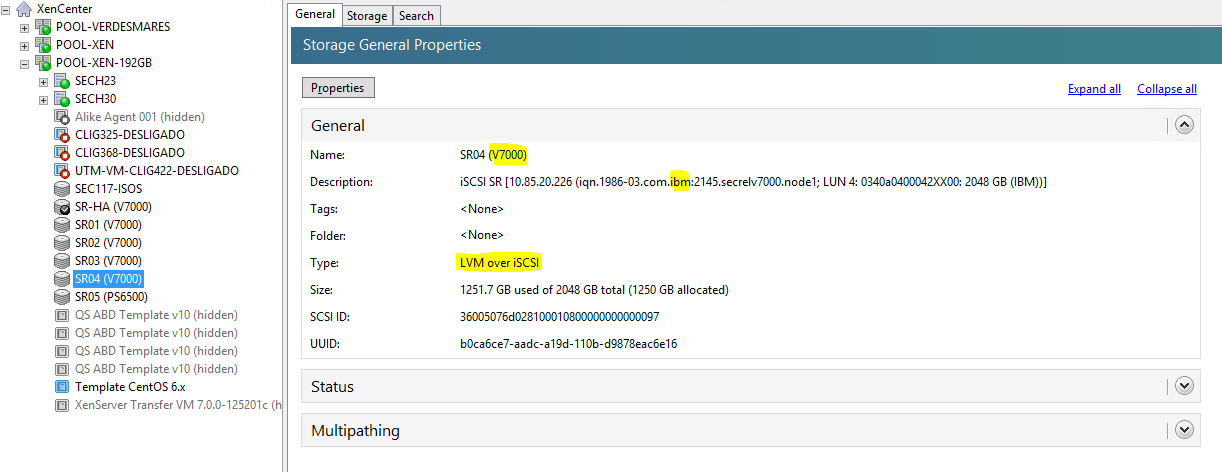Click the SCSI ID value 36005076d...
Screen dimensions: 1222x472
[x=559, y=317]
